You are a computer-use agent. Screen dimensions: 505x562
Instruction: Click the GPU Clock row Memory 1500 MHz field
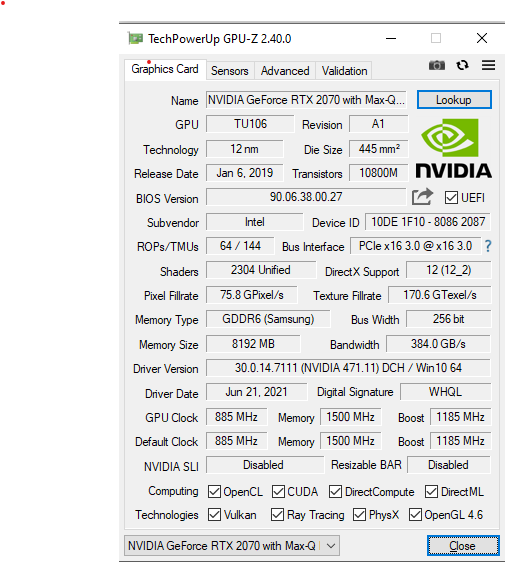351,417
